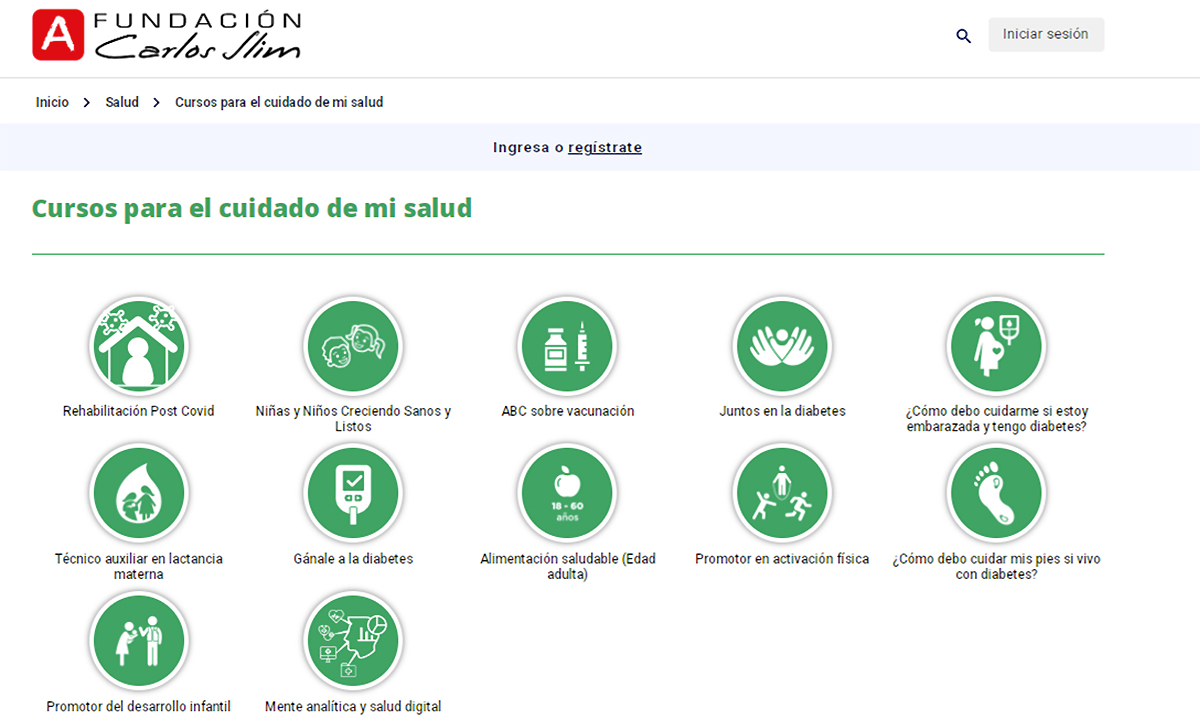Click the Rehabilitación Post Covid house icon
This screenshot has height=719, width=1200.
[x=138, y=346]
